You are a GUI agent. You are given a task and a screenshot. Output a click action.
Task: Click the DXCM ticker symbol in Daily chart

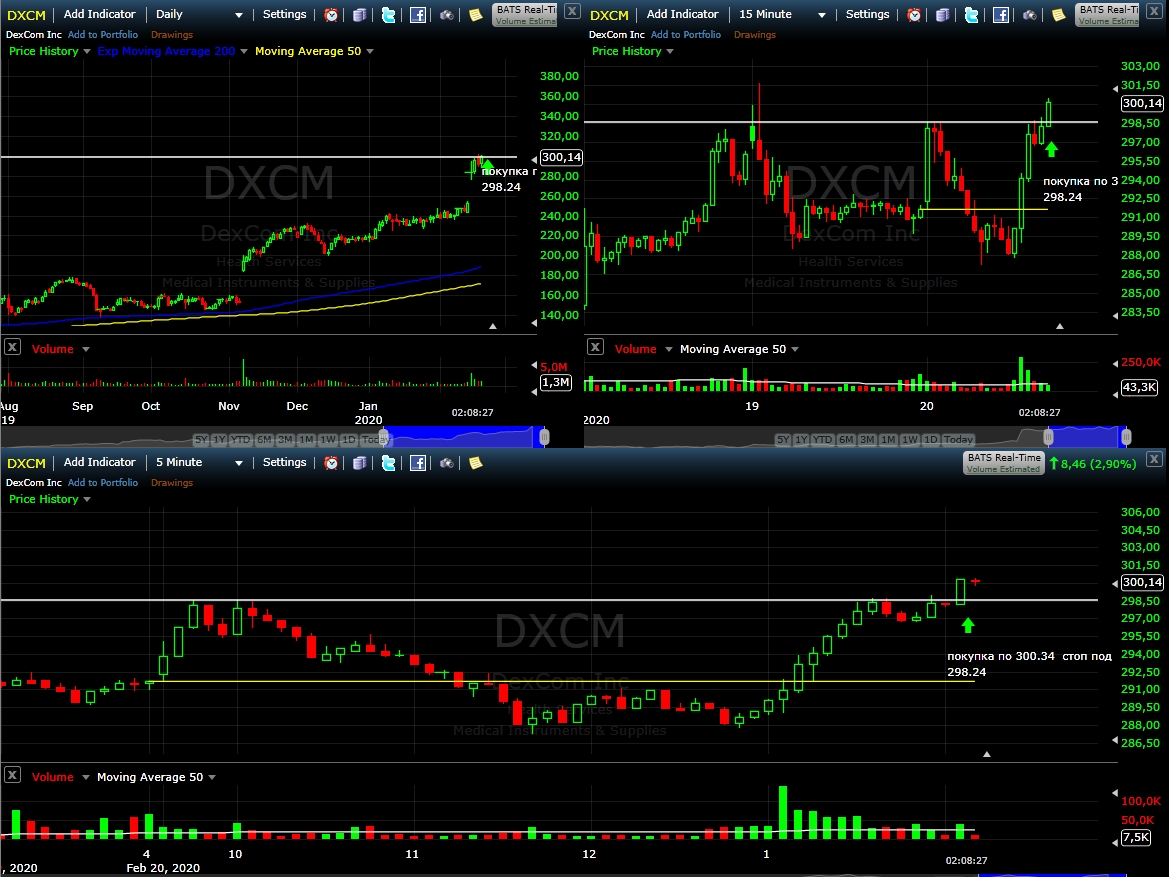(x=26, y=15)
